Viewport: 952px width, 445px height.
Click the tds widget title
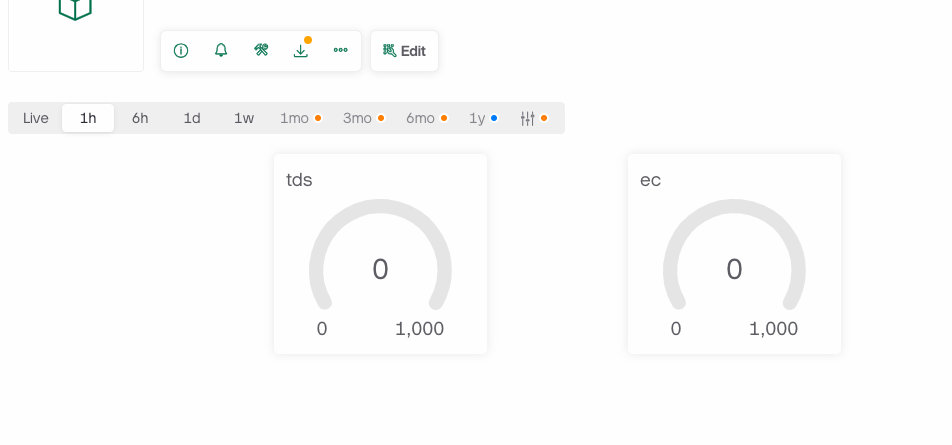pyautogui.click(x=299, y=180)
